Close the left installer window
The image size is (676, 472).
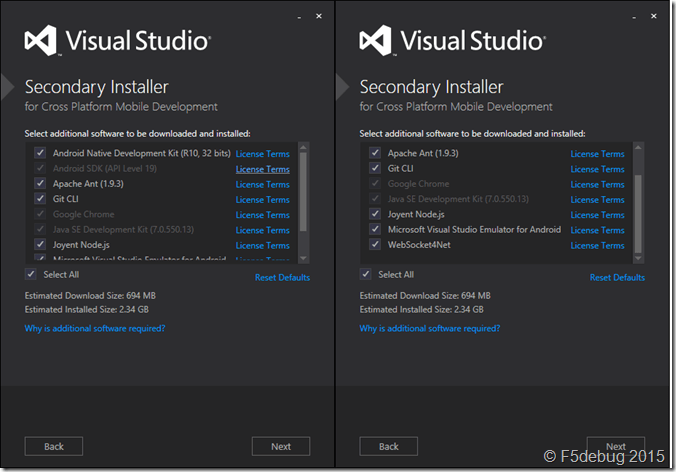point(319,16)
